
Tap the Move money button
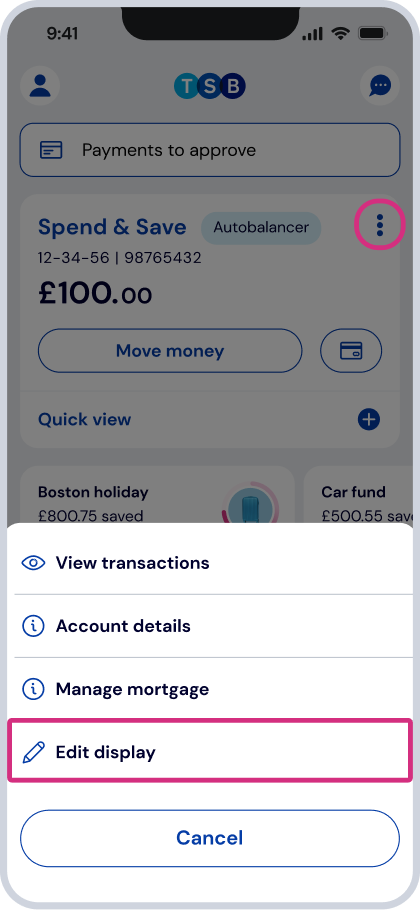pos(170,351)
